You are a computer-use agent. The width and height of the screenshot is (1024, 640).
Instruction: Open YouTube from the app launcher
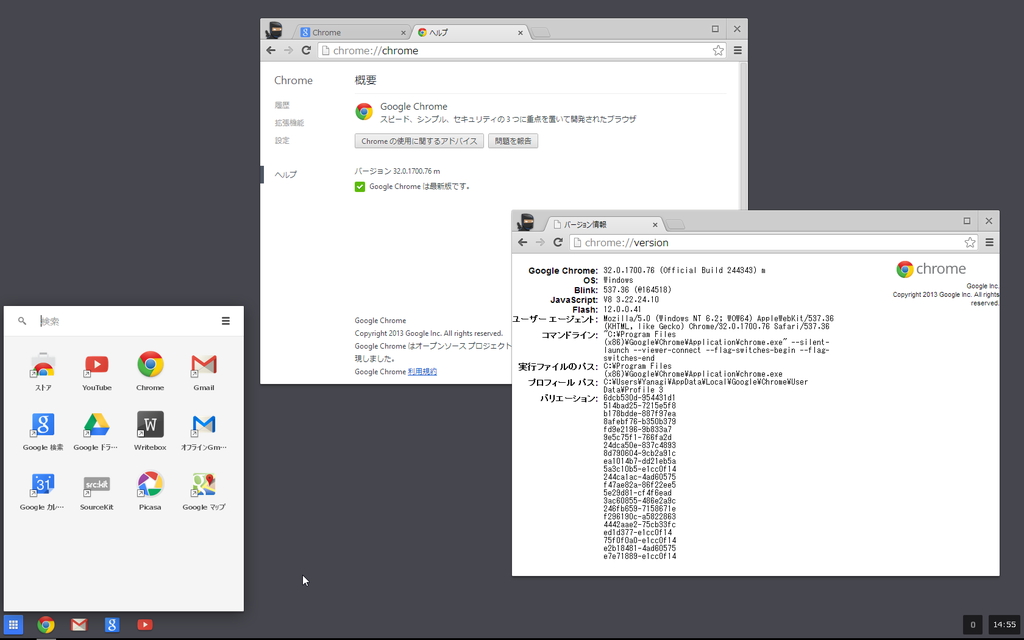pos(95,367)
